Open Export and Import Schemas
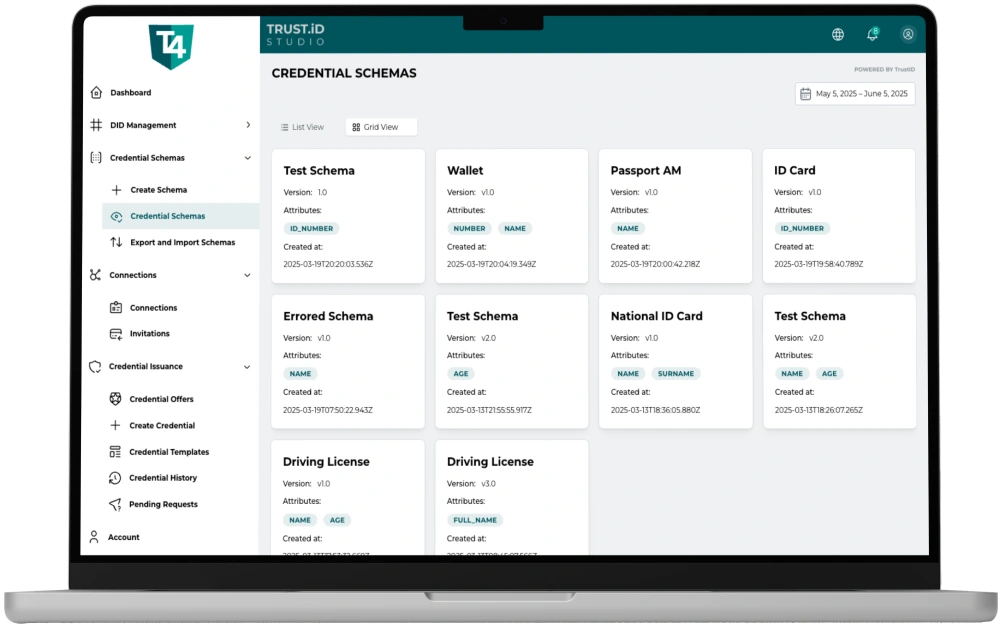Viewport: 1000px width, 624px height. 182,242
